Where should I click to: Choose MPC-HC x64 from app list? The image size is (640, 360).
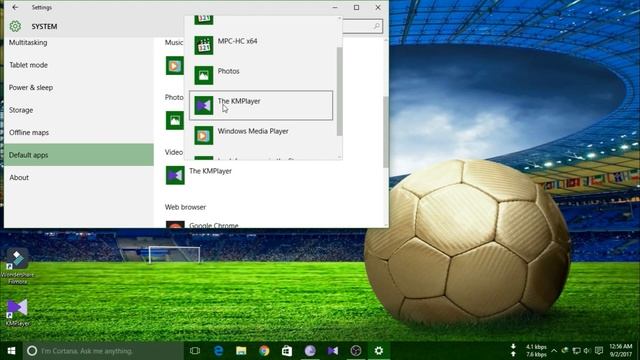(261, 45)
